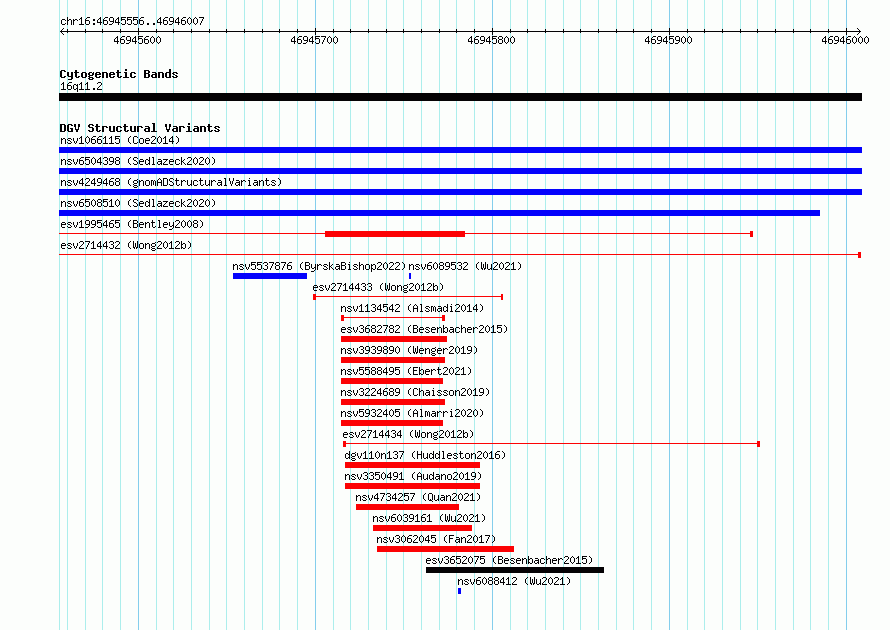The width and height of the screenshot is (890, 630).
Task: Open nsv3062045 (Fan2017) label
Action: coord(436,539)
